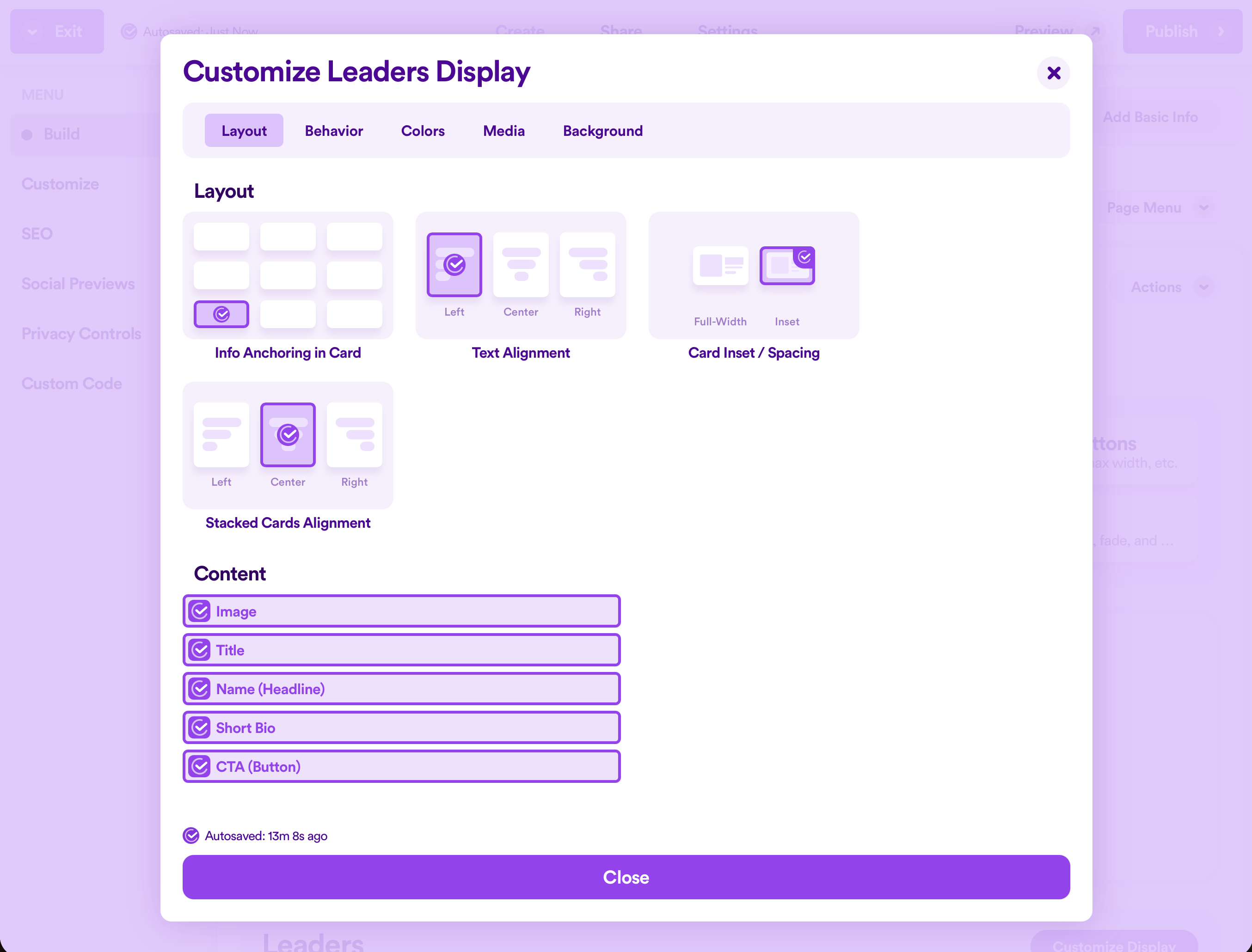Select Right stacked cards alignment

click(354, 434)
